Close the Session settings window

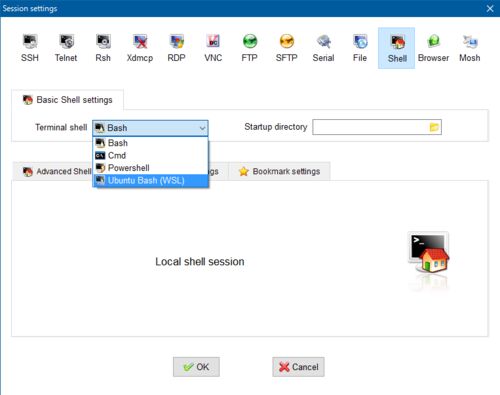pos(490,8)
